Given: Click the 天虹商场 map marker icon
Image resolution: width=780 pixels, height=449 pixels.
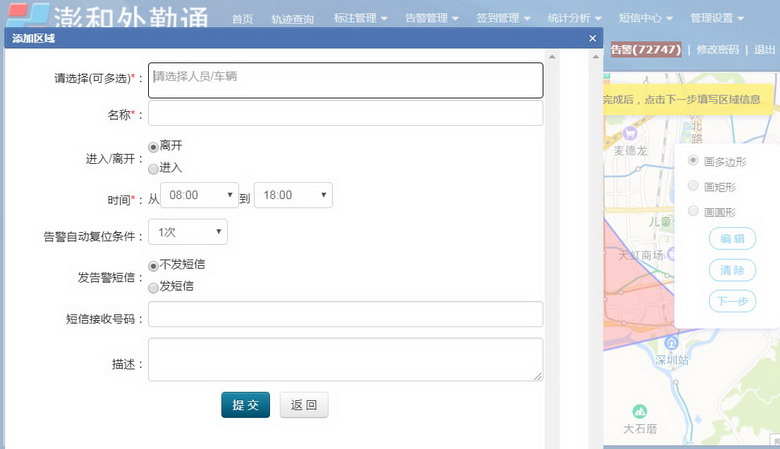Looking at the screenshot, I should tap(671, 254).
